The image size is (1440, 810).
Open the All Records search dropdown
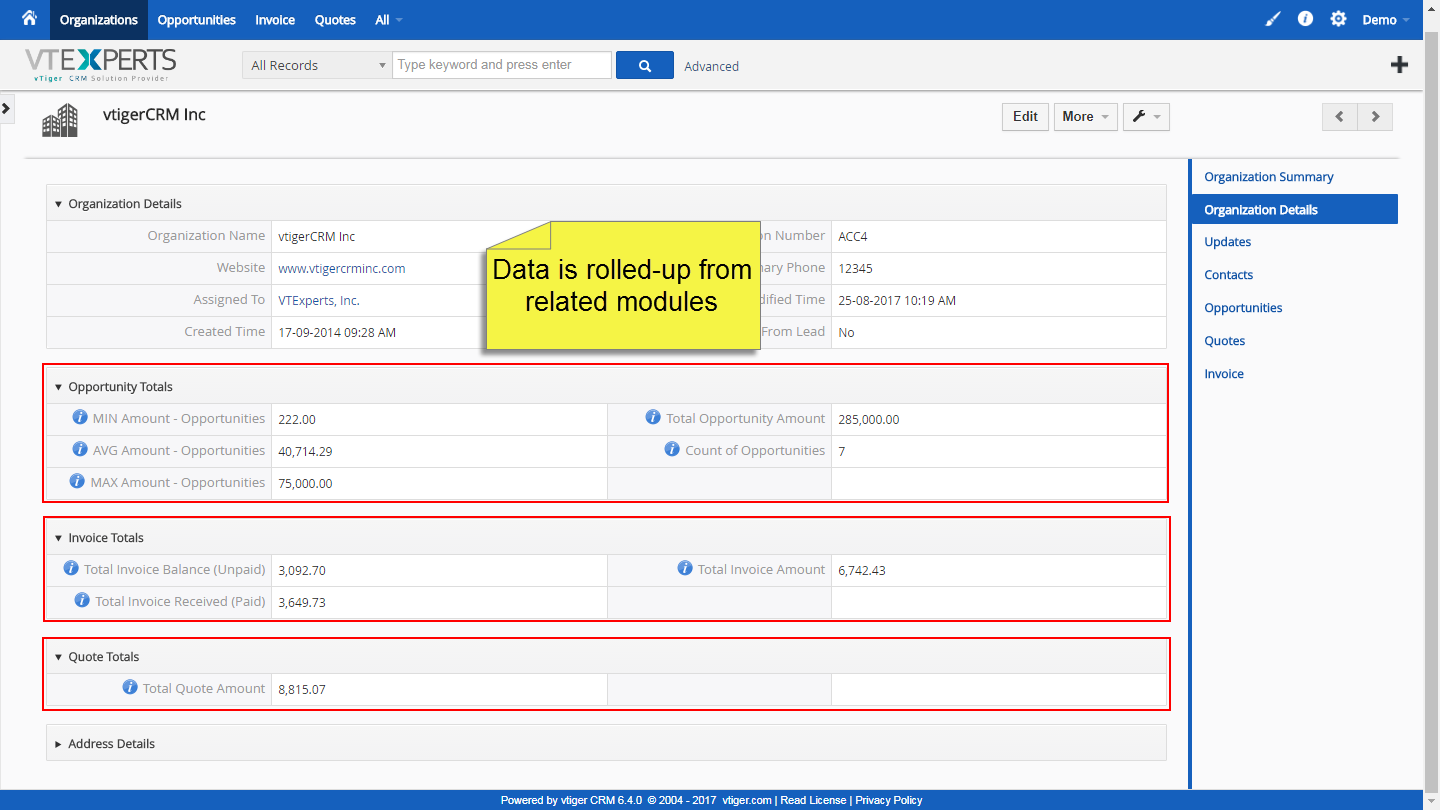point(317,65)
